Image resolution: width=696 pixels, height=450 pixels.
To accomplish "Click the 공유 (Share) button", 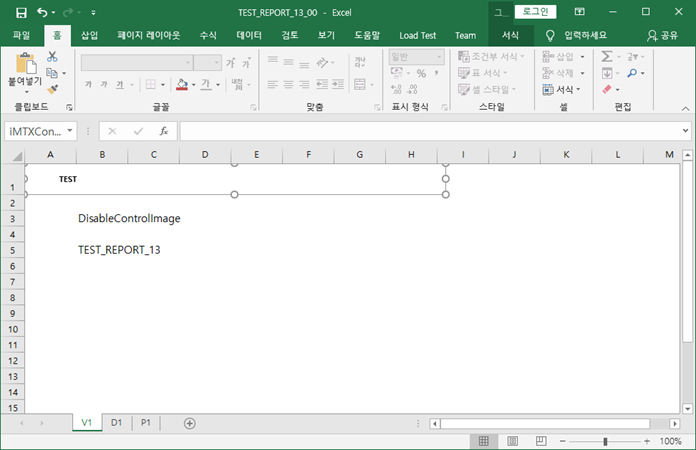I will click(662, 35).
